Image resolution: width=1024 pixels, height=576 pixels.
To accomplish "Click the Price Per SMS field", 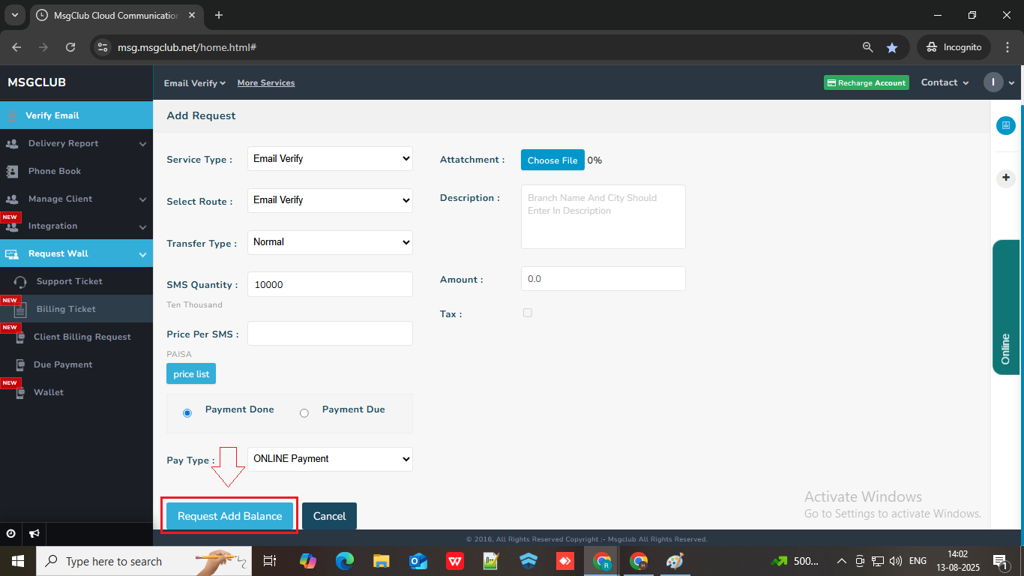I will [x=330, y=334].
